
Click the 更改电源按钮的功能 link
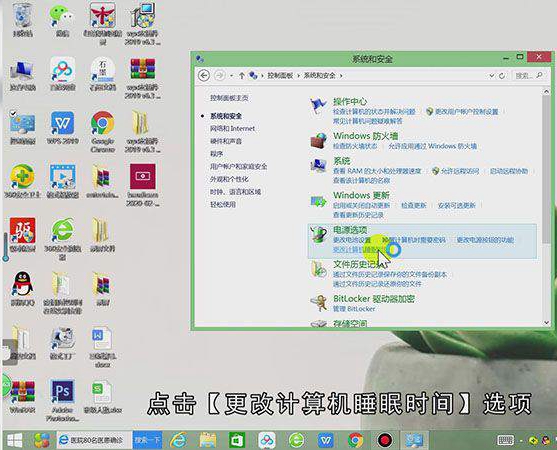[485, 240]
